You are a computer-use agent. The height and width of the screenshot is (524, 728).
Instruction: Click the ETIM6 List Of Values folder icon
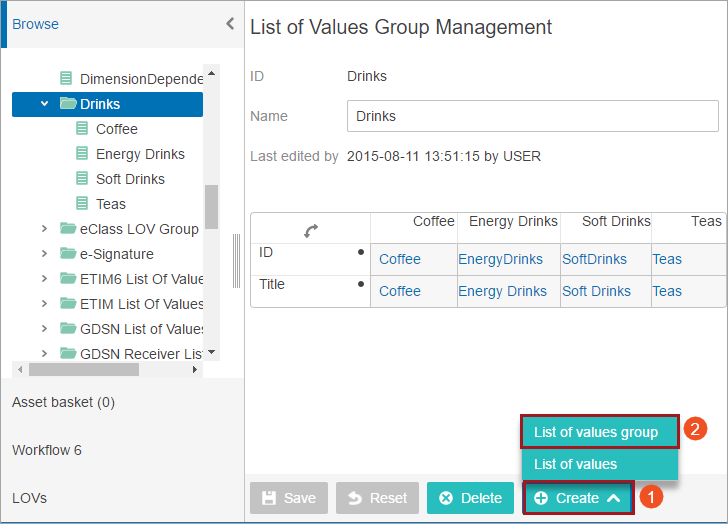[x=68, y=278]
